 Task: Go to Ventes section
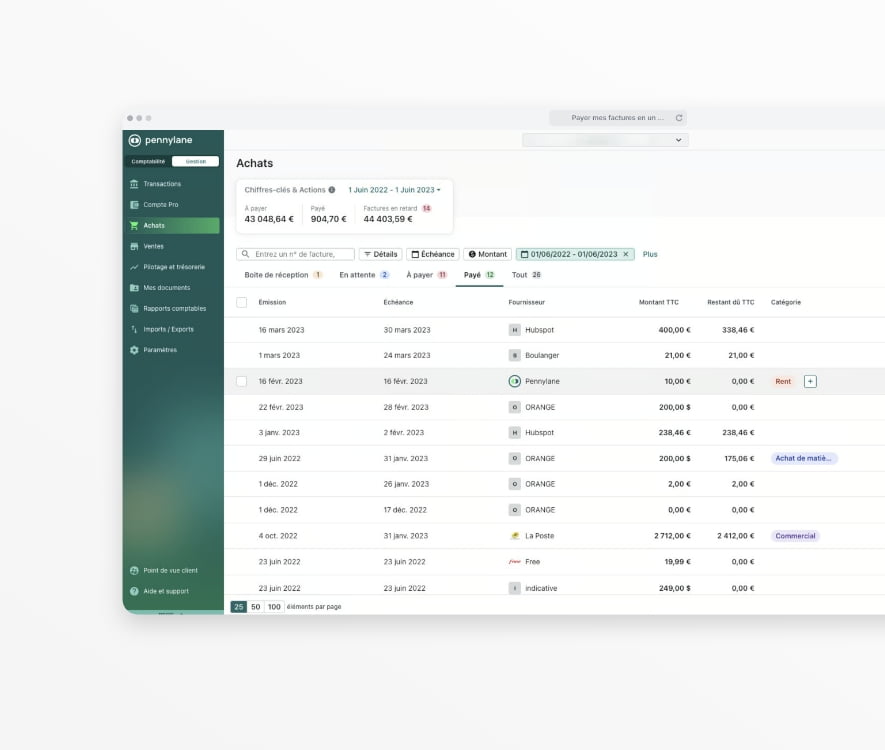[154, 247]
